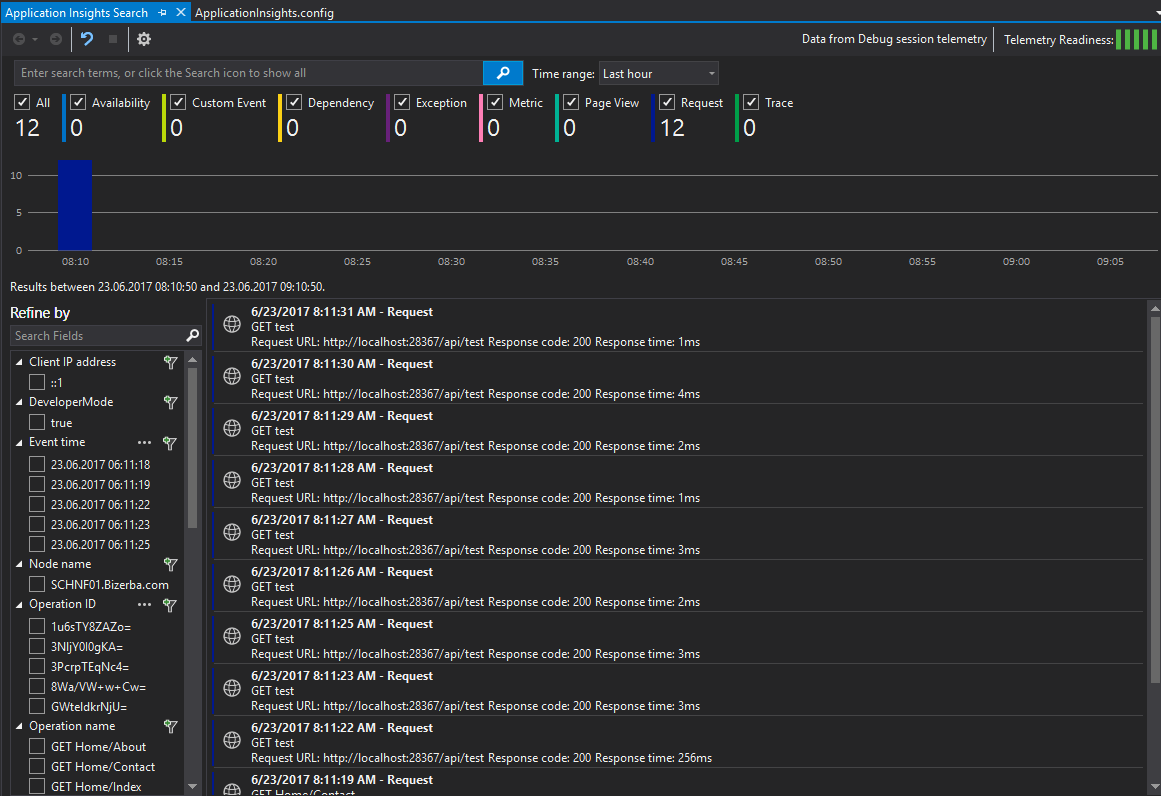
Task: Click globe icon of 8:11:31 AM request
Action: coord(232,324)
